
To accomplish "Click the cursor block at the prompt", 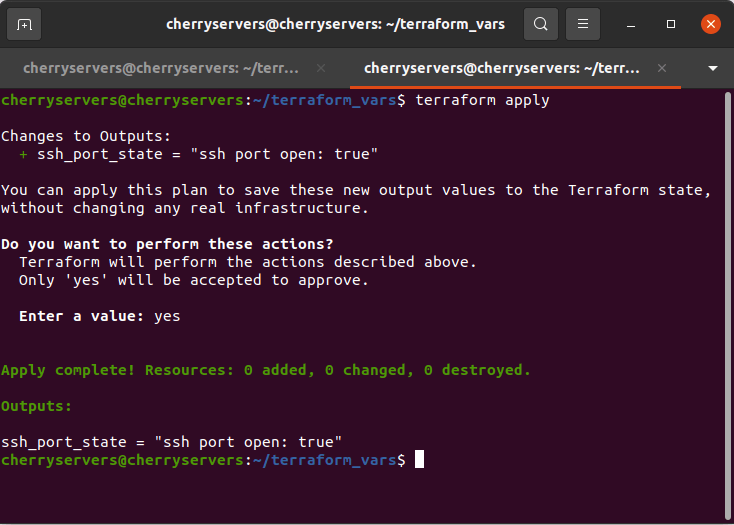I will tap(420, 460).
